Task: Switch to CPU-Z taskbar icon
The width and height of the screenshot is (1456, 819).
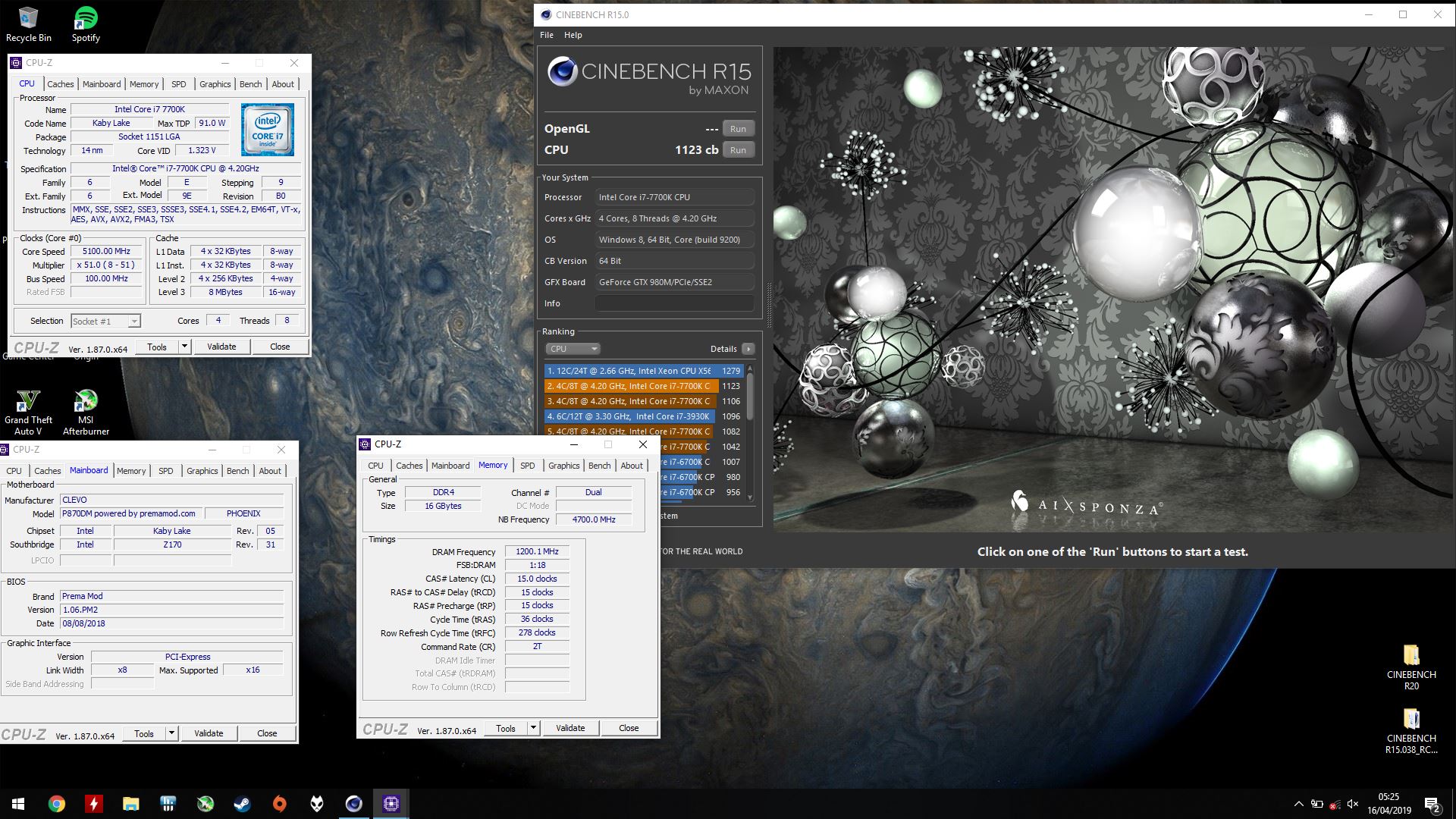Action: (x=391, y=804)
